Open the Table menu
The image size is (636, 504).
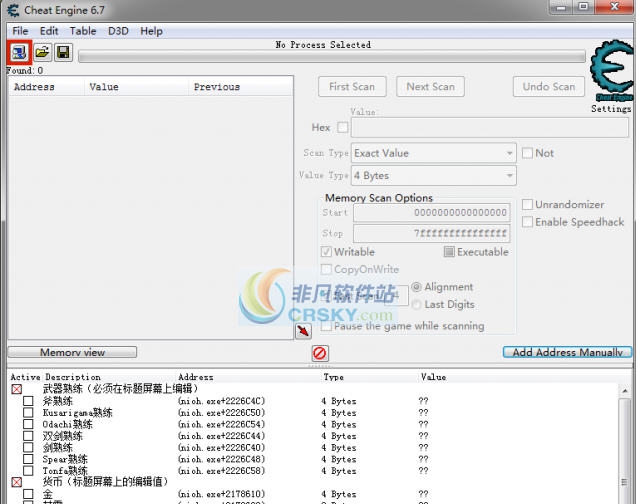83,31
